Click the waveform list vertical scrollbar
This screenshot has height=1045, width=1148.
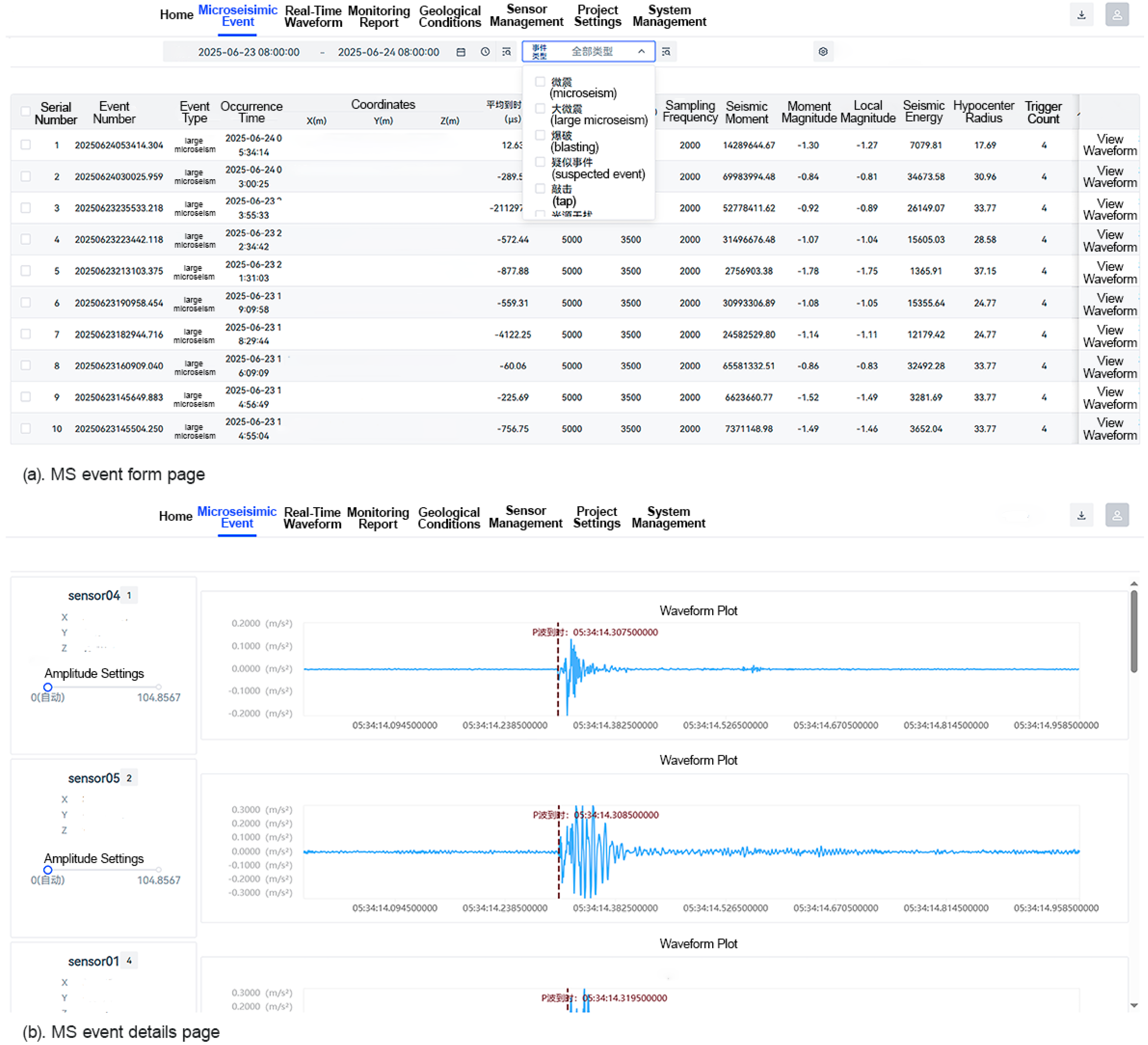point(1134,631)
